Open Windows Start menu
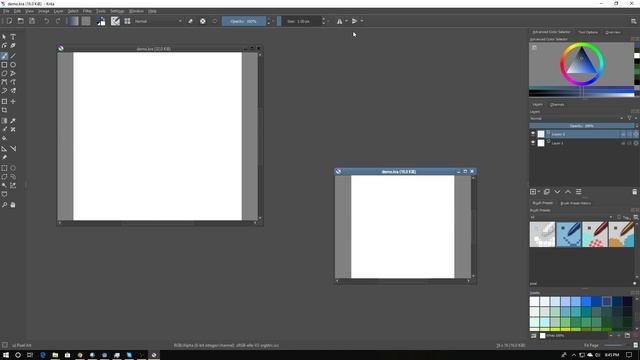Viewport: 640px width, 360px height. pos(6,355)
